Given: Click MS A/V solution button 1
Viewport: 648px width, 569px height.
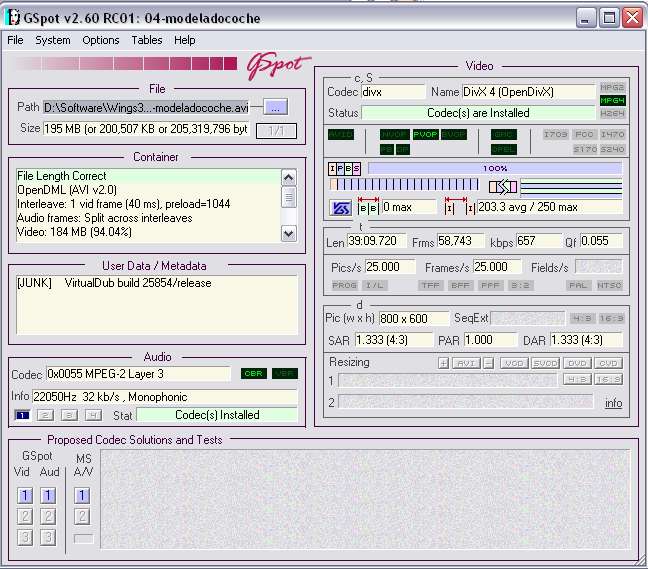Looking at the screenshot, I should pos(82,495).
